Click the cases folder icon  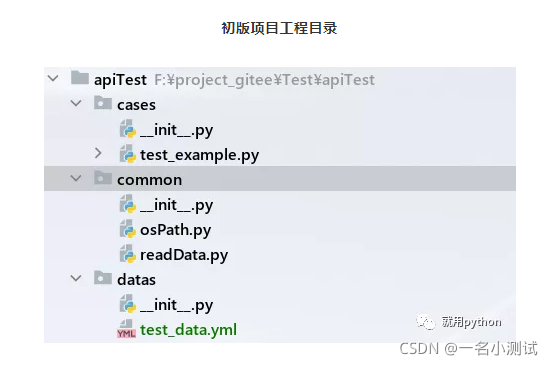tap(103, 103)
